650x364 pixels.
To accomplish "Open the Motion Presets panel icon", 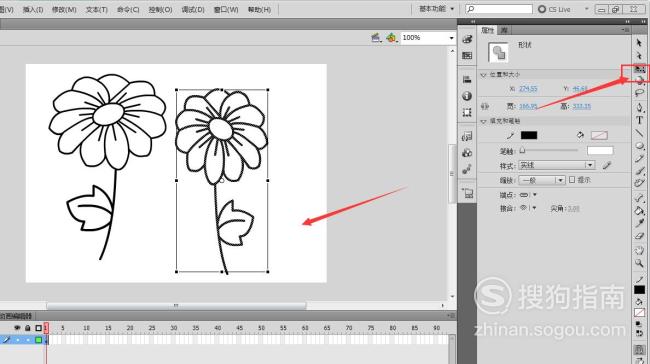I will point(467,169).
